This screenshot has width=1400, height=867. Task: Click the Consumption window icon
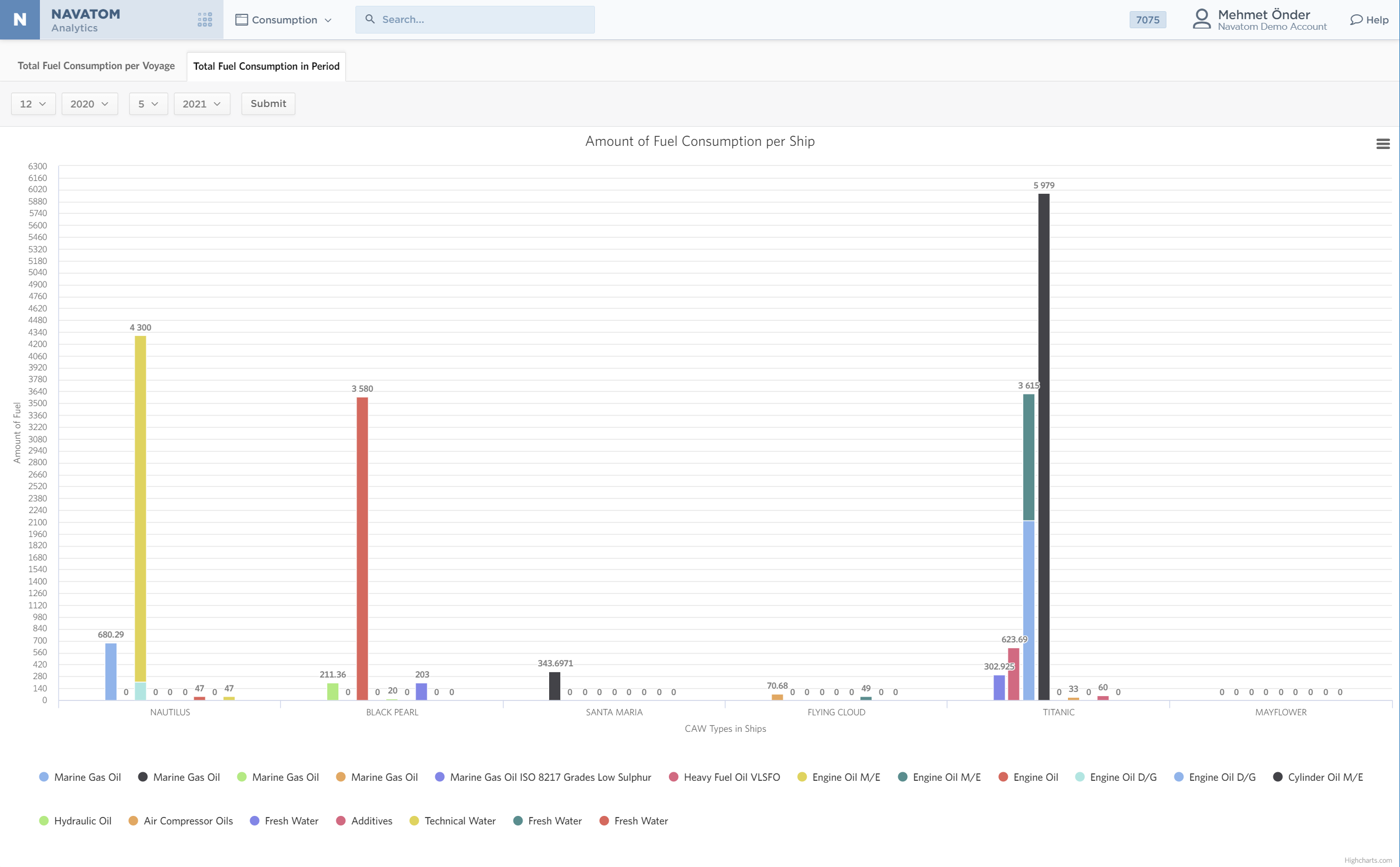242,20
